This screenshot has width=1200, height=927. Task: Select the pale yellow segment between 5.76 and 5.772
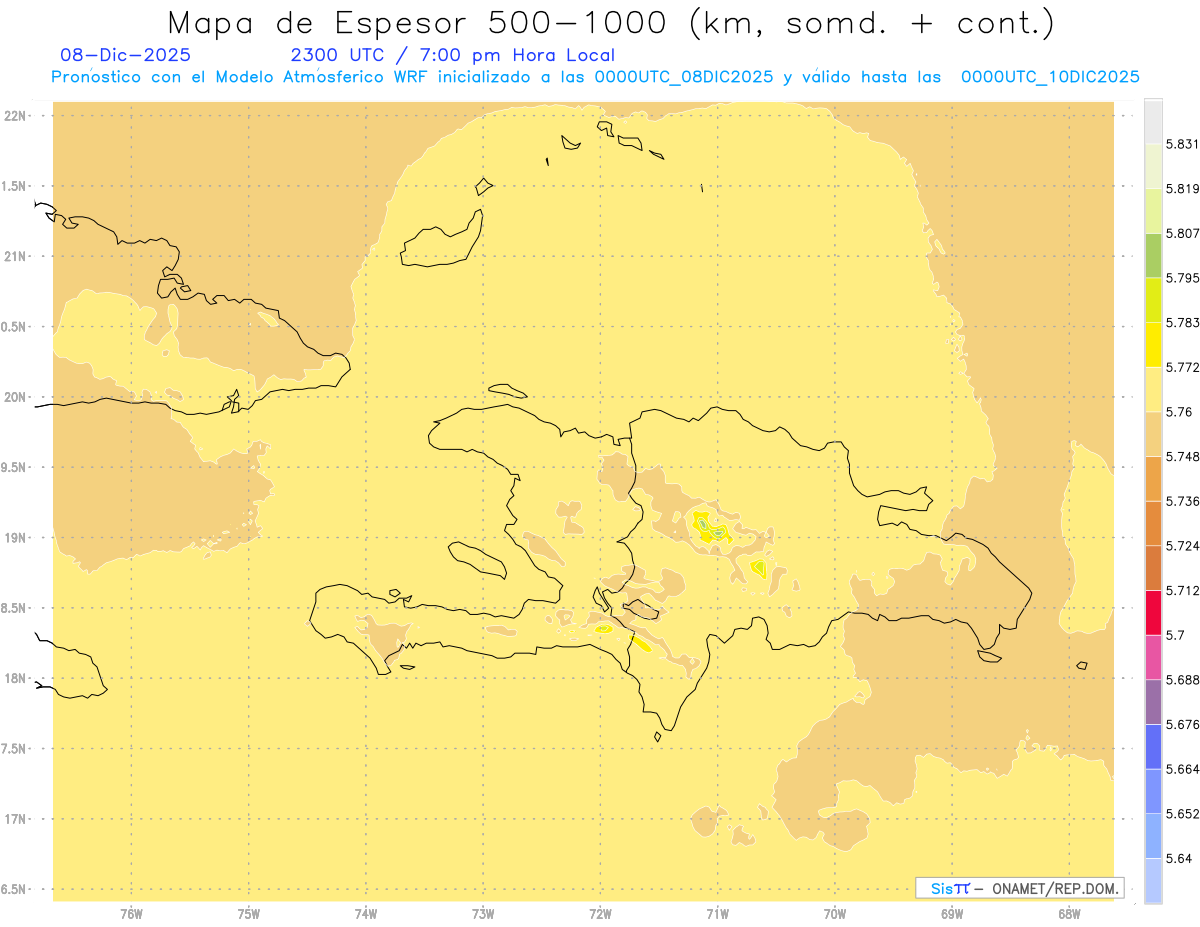[x=1153, y=389]
